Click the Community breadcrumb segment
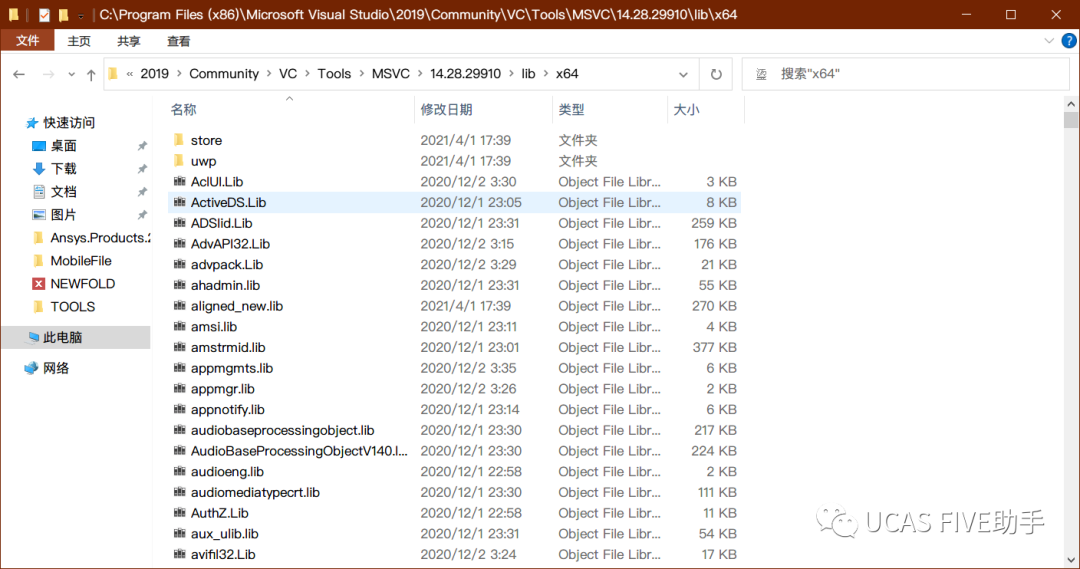 (224, 74)
